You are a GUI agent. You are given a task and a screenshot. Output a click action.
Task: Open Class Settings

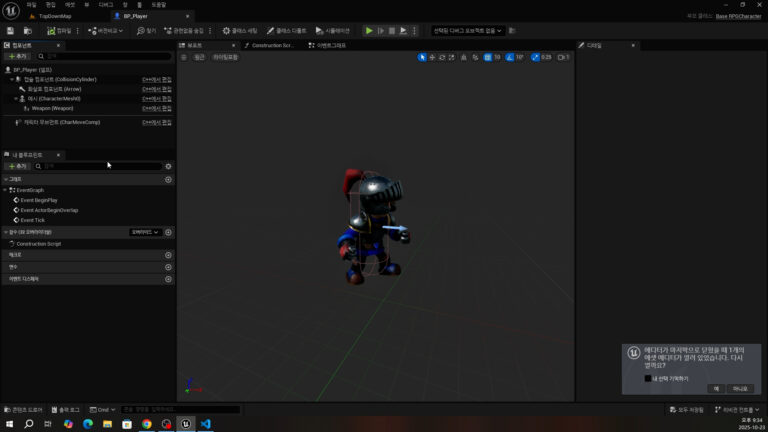[x=239, y=31]
